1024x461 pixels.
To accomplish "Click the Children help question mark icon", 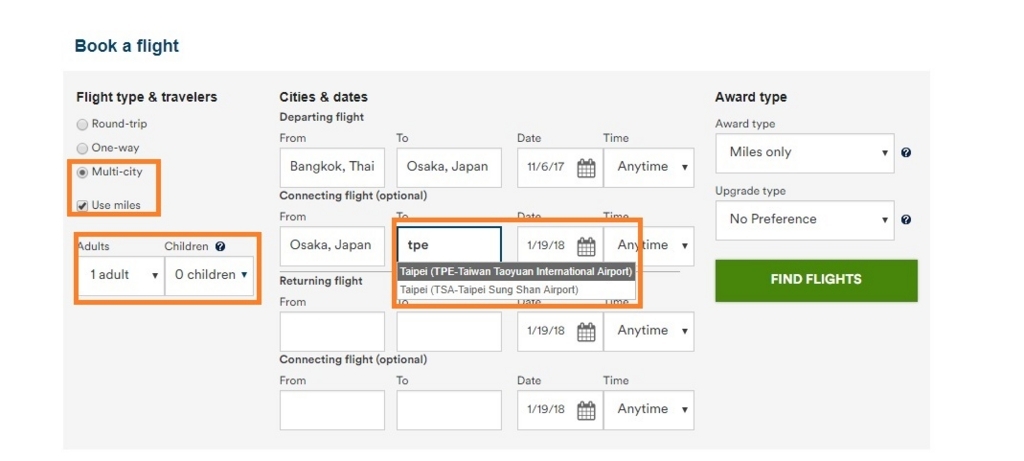I will [220, 247].
